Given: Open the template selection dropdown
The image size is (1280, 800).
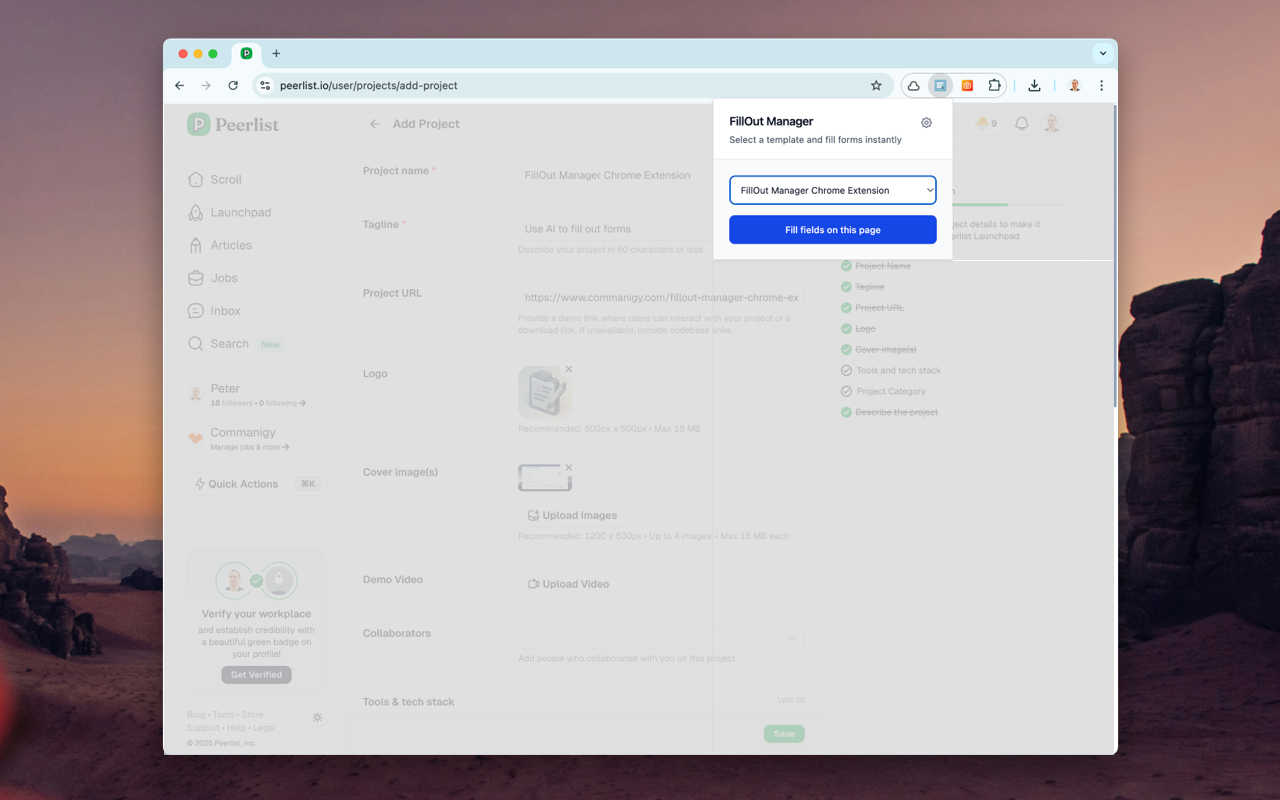Looking at the screenshot, I should pos(833,190).
